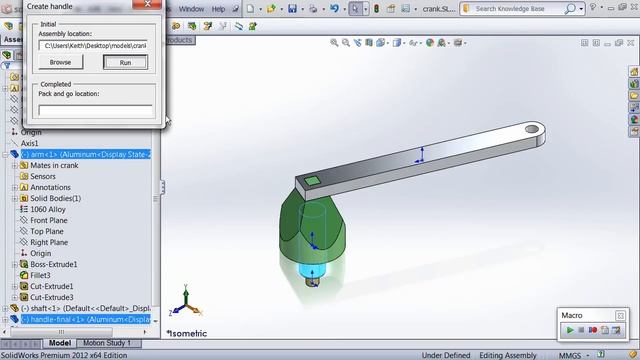This screenshot has width=640, height=360.
Task: Click the Print icon in toolbar
Action: coord(313,8)
